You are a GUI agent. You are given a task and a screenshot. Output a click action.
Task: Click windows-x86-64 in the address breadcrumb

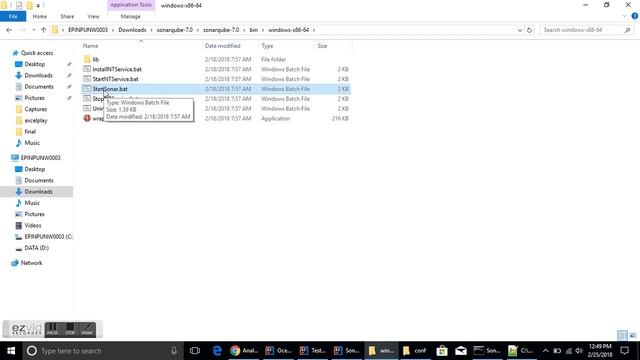(288, 30)
